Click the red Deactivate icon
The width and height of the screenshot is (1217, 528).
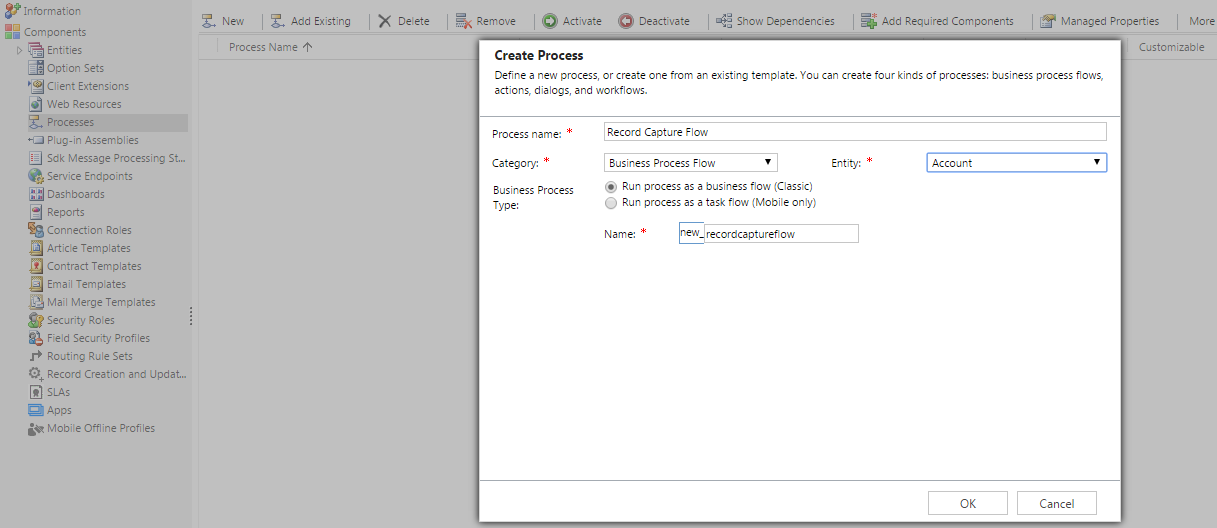tap(626, 21)
